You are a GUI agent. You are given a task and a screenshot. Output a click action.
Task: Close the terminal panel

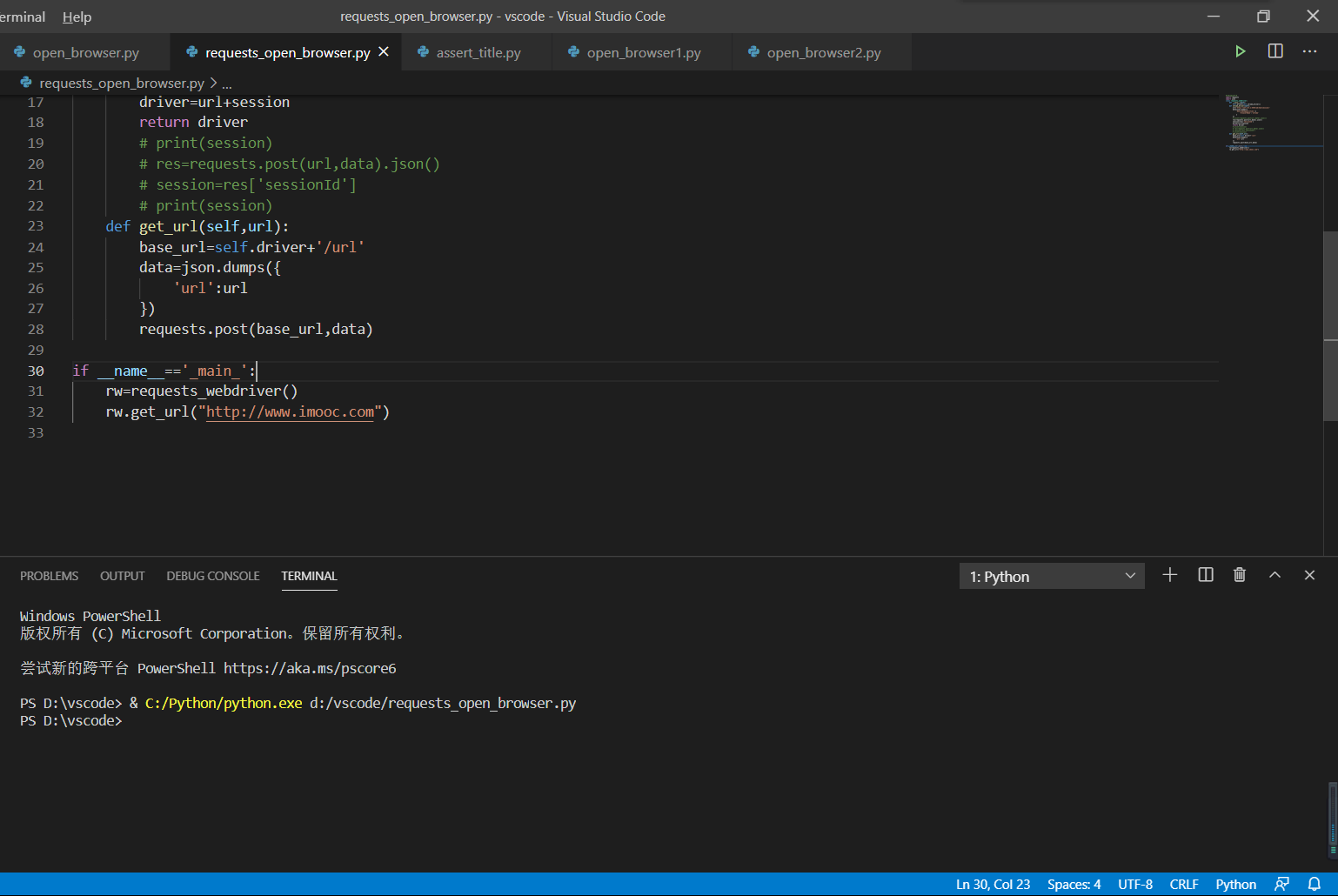(1309, 575)
